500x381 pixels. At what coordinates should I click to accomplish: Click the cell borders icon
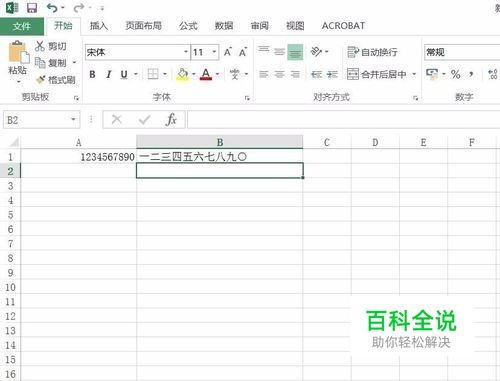click(153, 74)
